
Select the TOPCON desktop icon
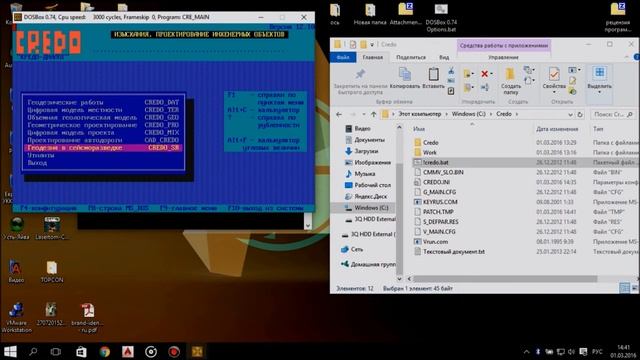click(x=52, y=272)
